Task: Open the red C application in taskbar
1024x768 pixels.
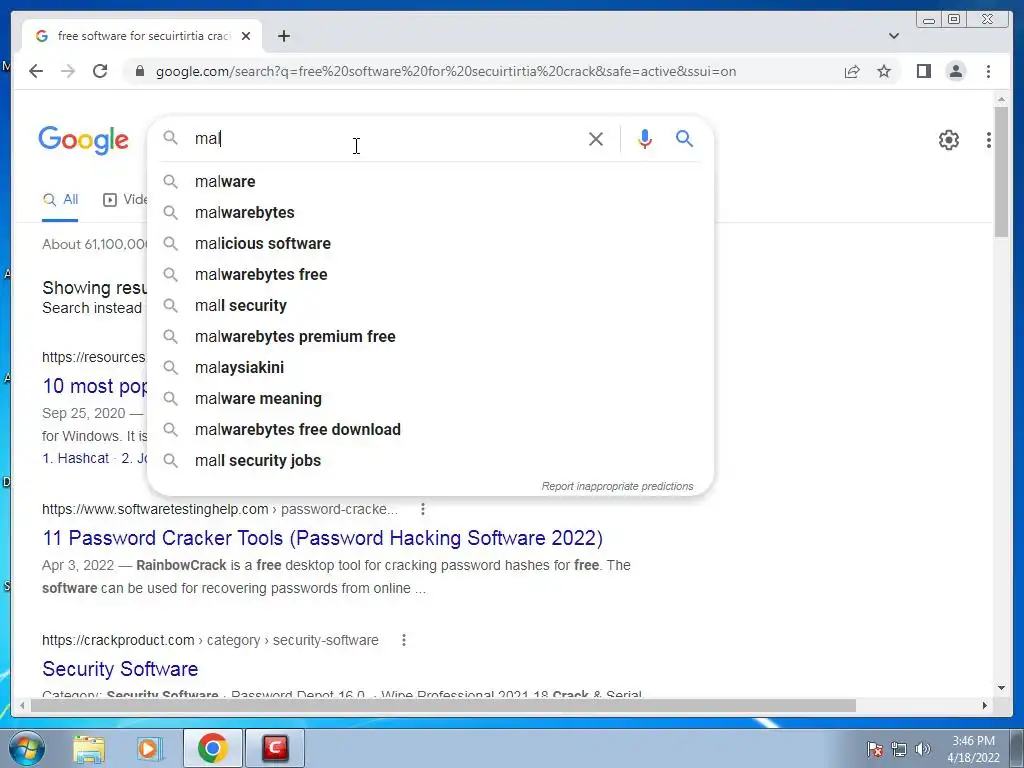Action: tap(275, 748)
